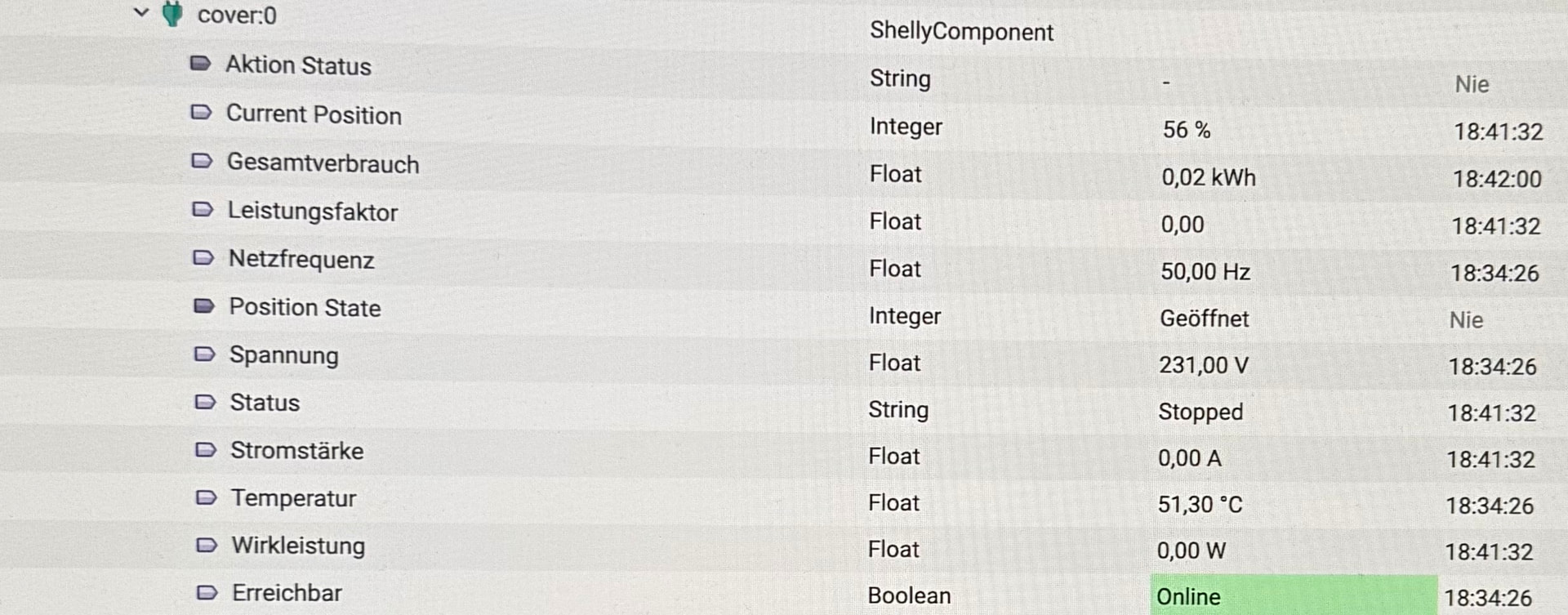The width and height of the screenshot is (1568, 615).
Task: Collapse the cover:0 tree node
Action: pyautogui.click(x=141, y=13)
